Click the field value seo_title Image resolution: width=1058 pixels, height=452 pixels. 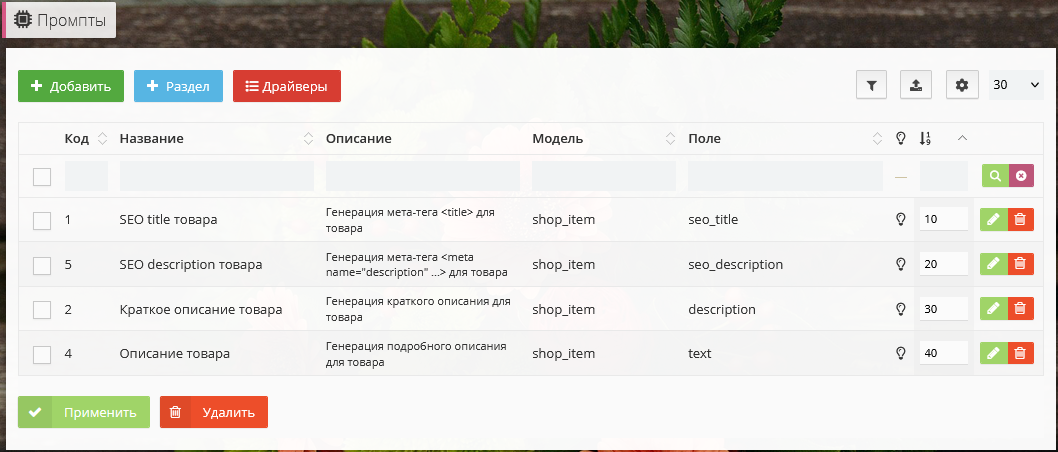pos(713,220)
